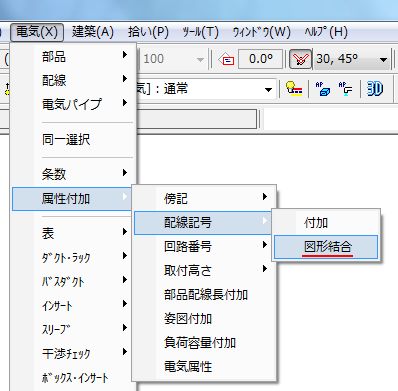Screen dimensions: 398x391
Task: Choose 部品配線長付加 command
Action: 204,294
